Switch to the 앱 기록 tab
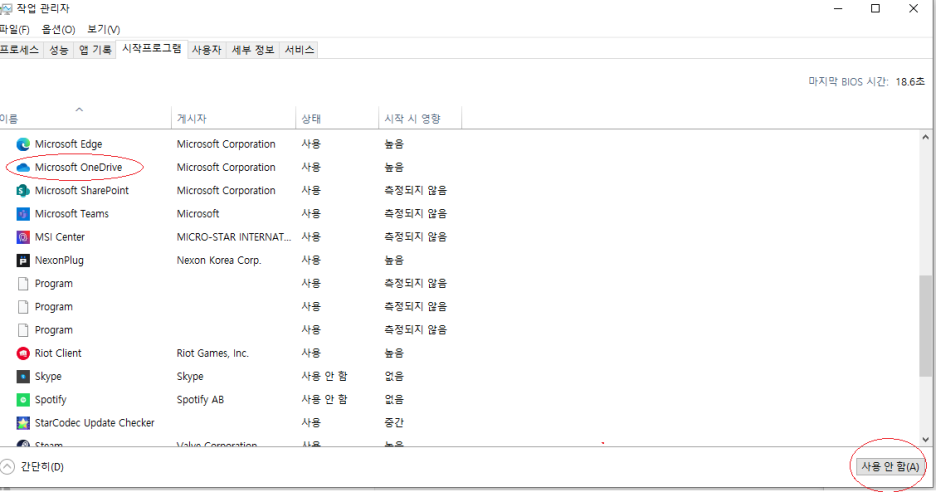The height and width of the screenshot is (492, 936). (95, 50)
